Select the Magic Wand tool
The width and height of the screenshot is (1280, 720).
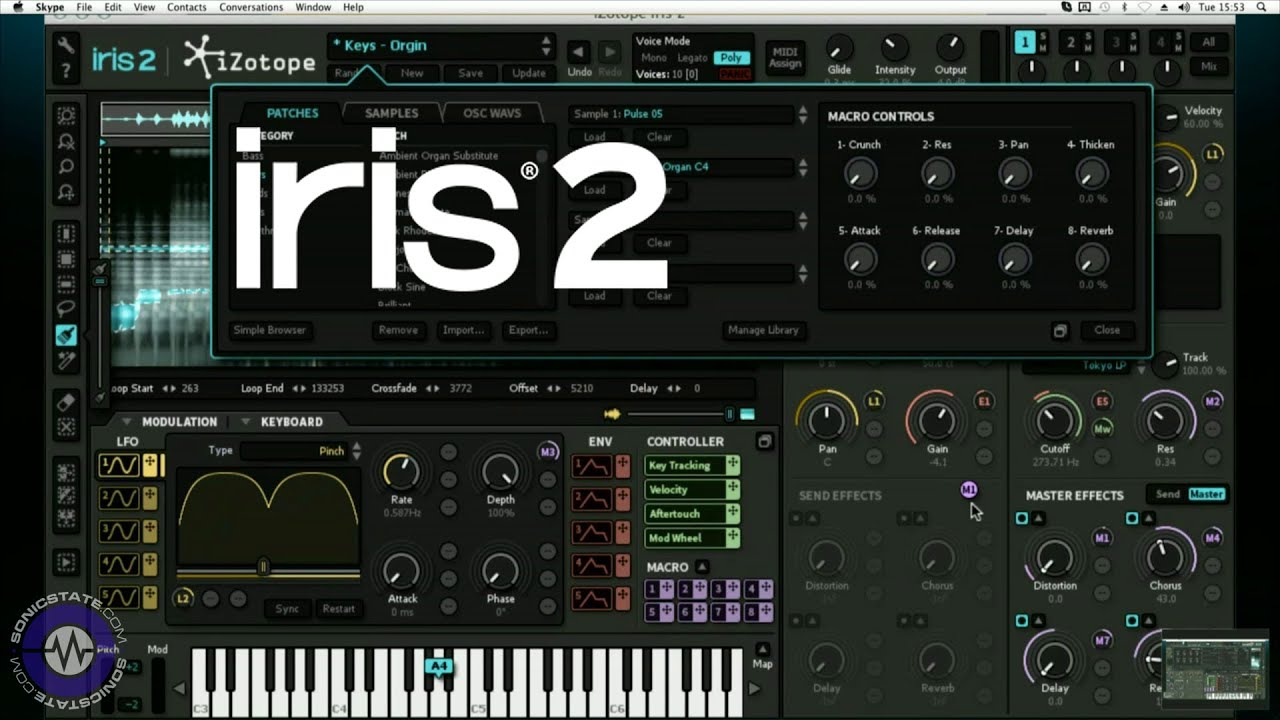[x=66, y=362]
